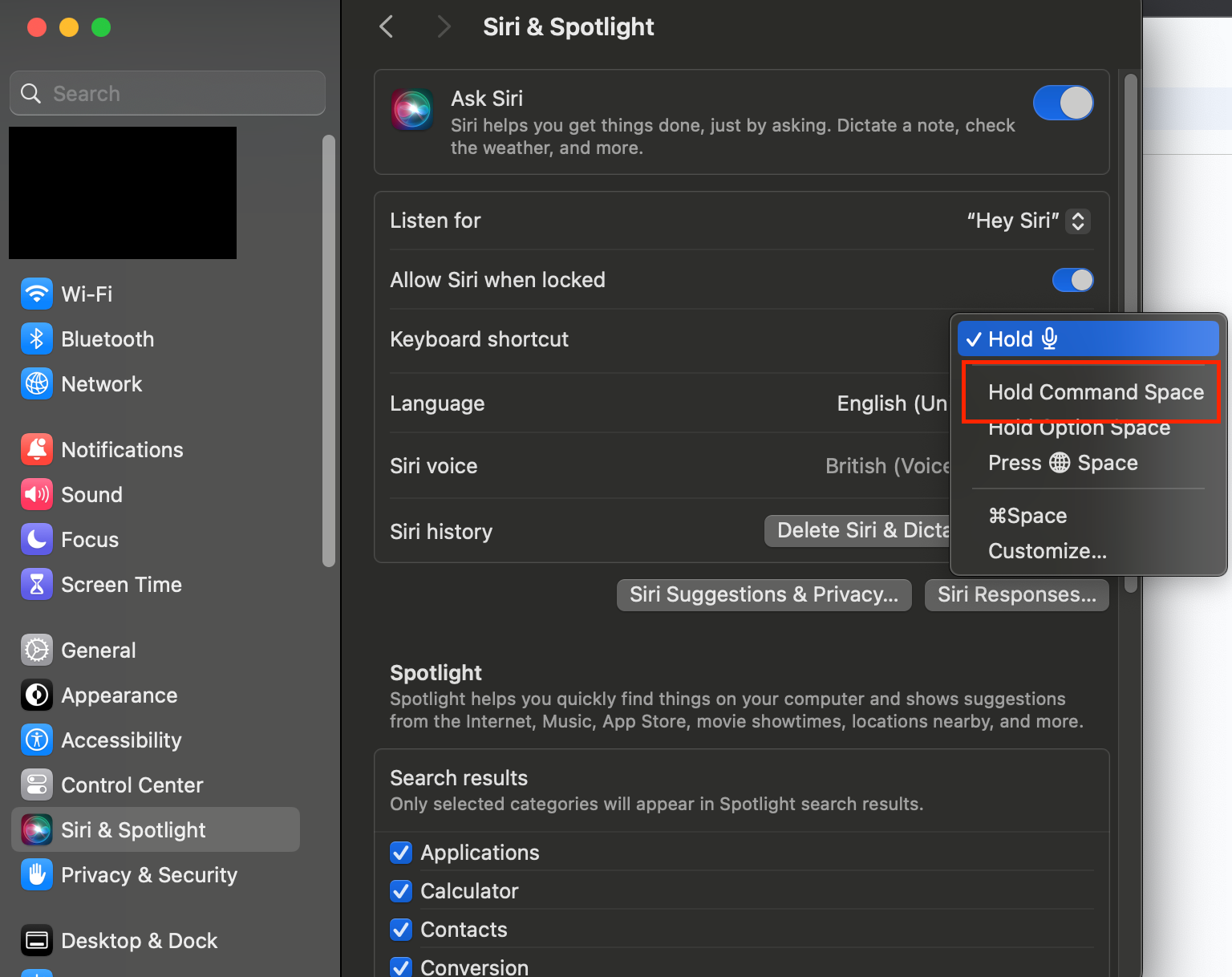Uncheck the Conversion checkbox
This screenshot has height=977, width=1232.
(x=401, y=967)
